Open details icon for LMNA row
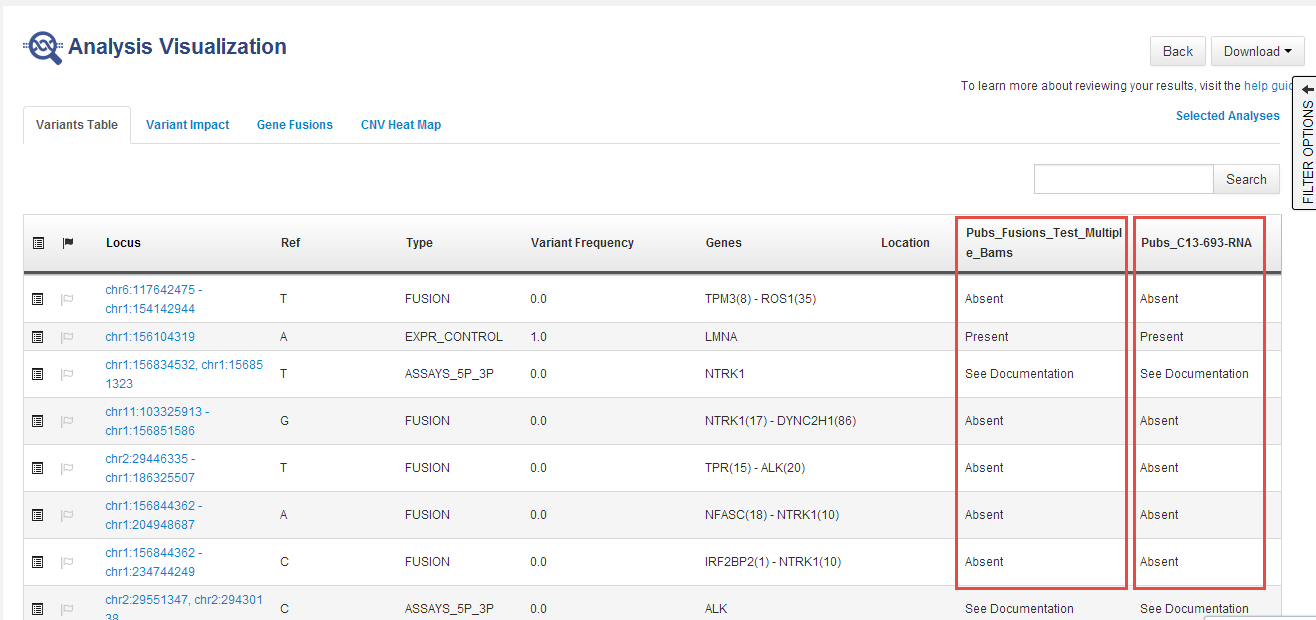 coord(38,337)
